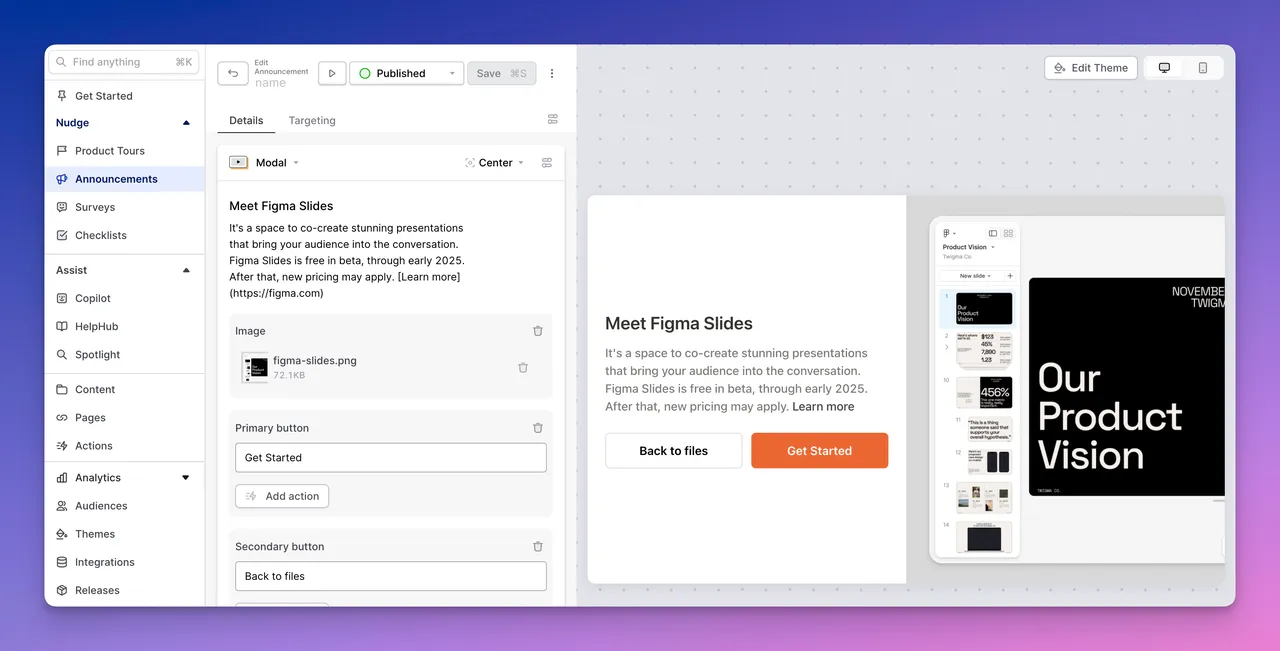Image resolution: width=1280 pixels, height=651 pixels.
Task: Select Announcements in sidebar
Action: [124, 179]
